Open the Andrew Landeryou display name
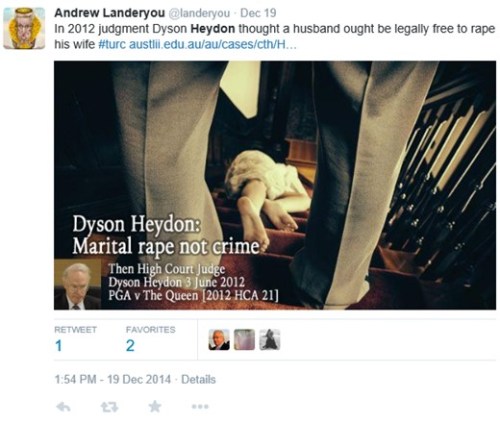500x422 pixels. click(x=109, y=13)
